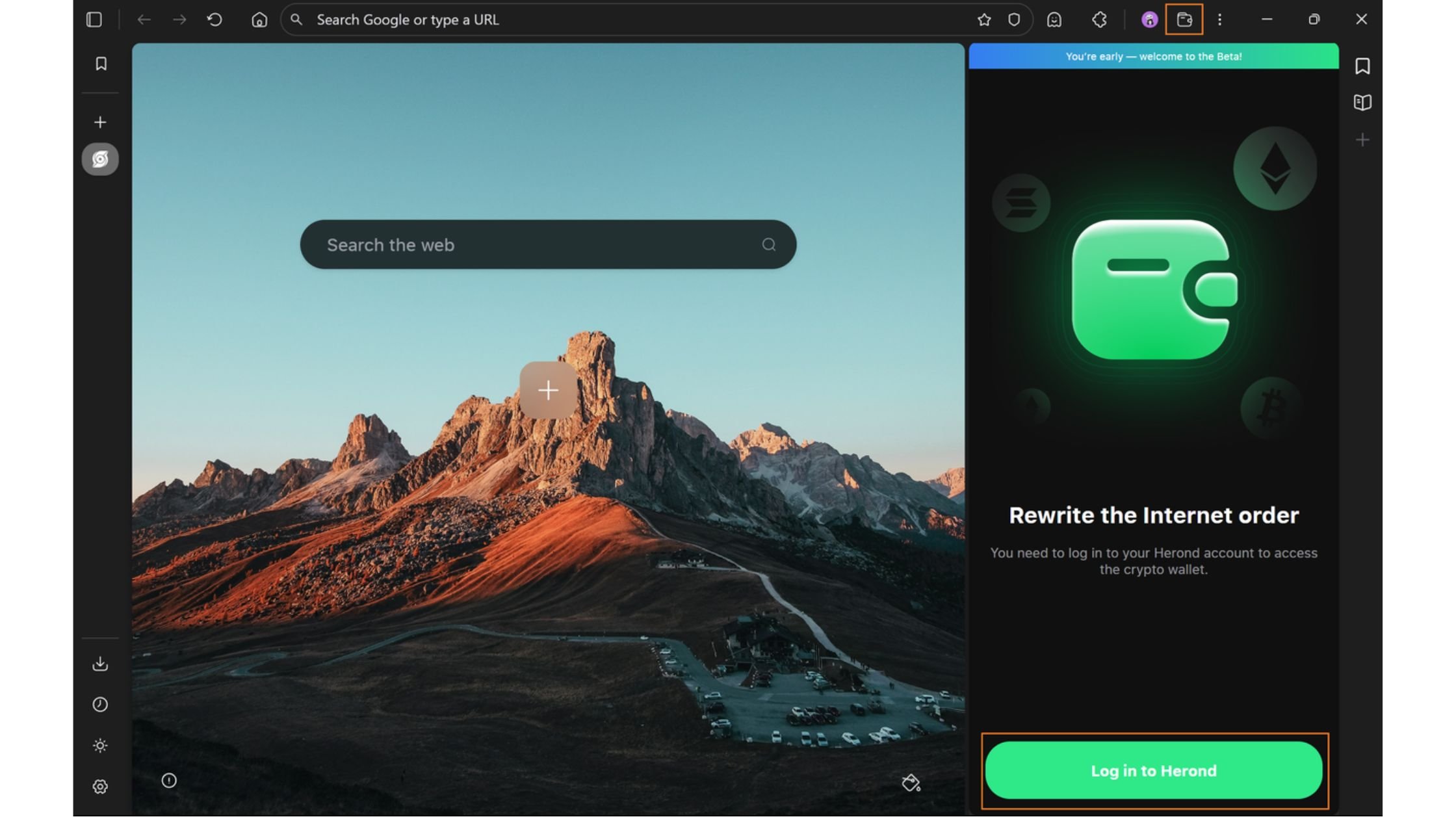The height and width of the screenshot is (819, 1456).
Task: Open Downloads from the left sidebar
Action: (x=101, y=664)
